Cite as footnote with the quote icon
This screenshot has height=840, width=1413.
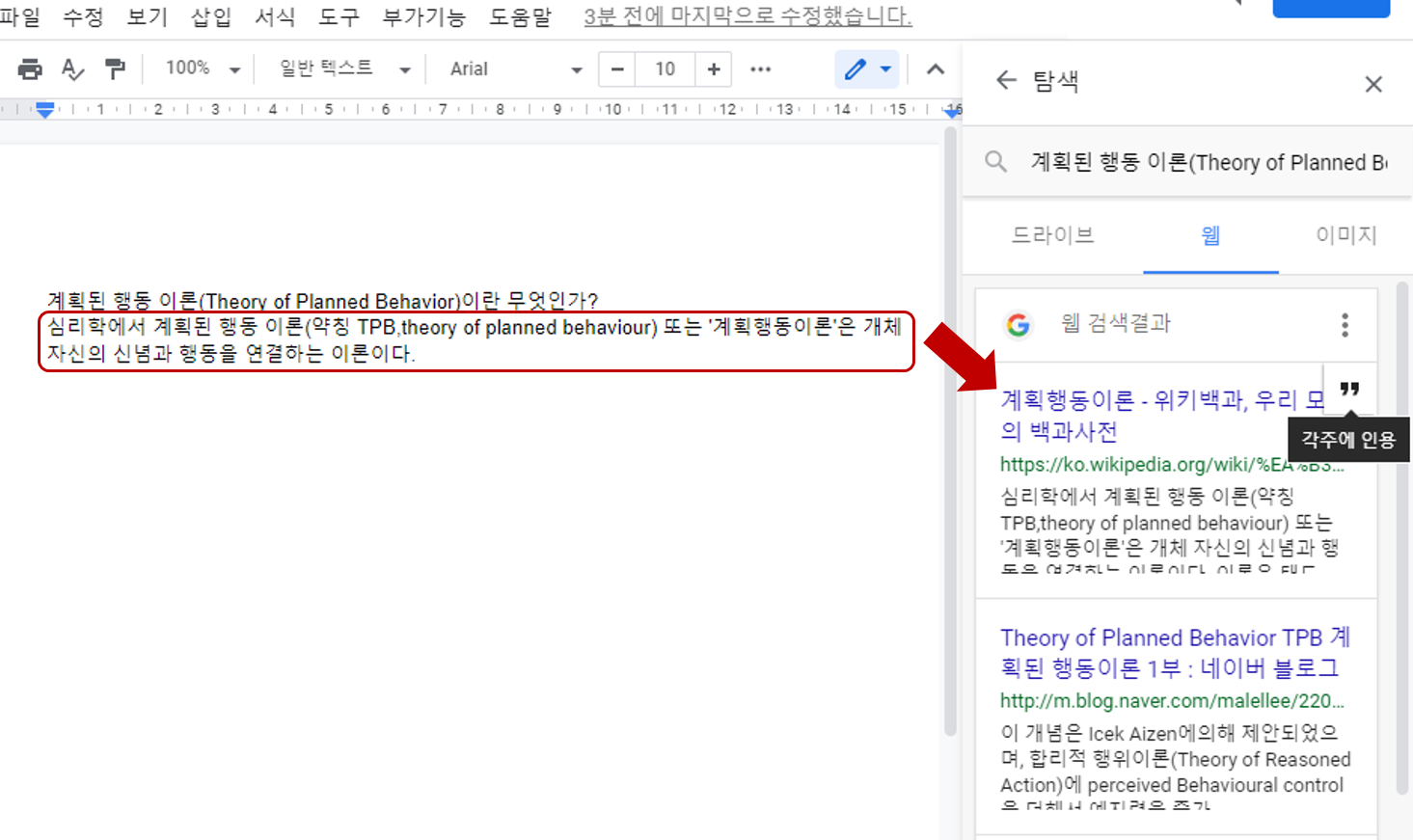click(1349, 390)
